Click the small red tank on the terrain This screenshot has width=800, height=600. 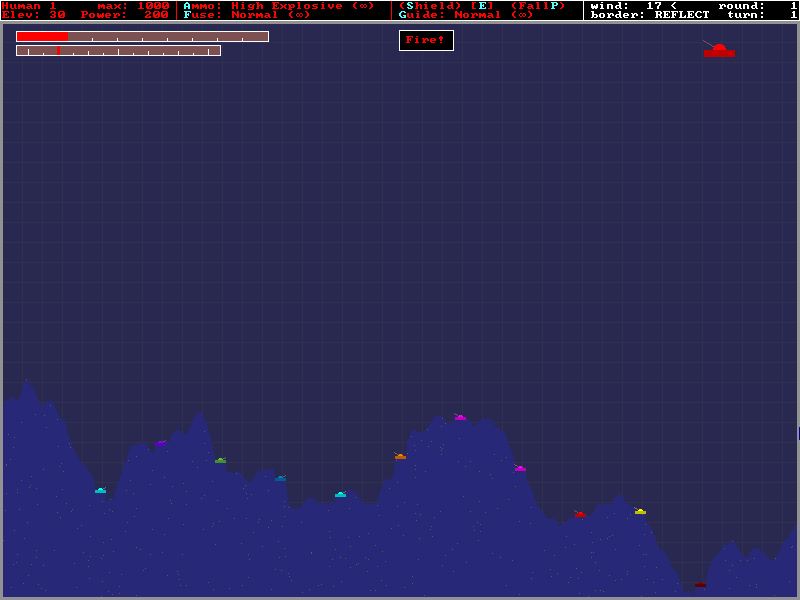tap(580, 514)
